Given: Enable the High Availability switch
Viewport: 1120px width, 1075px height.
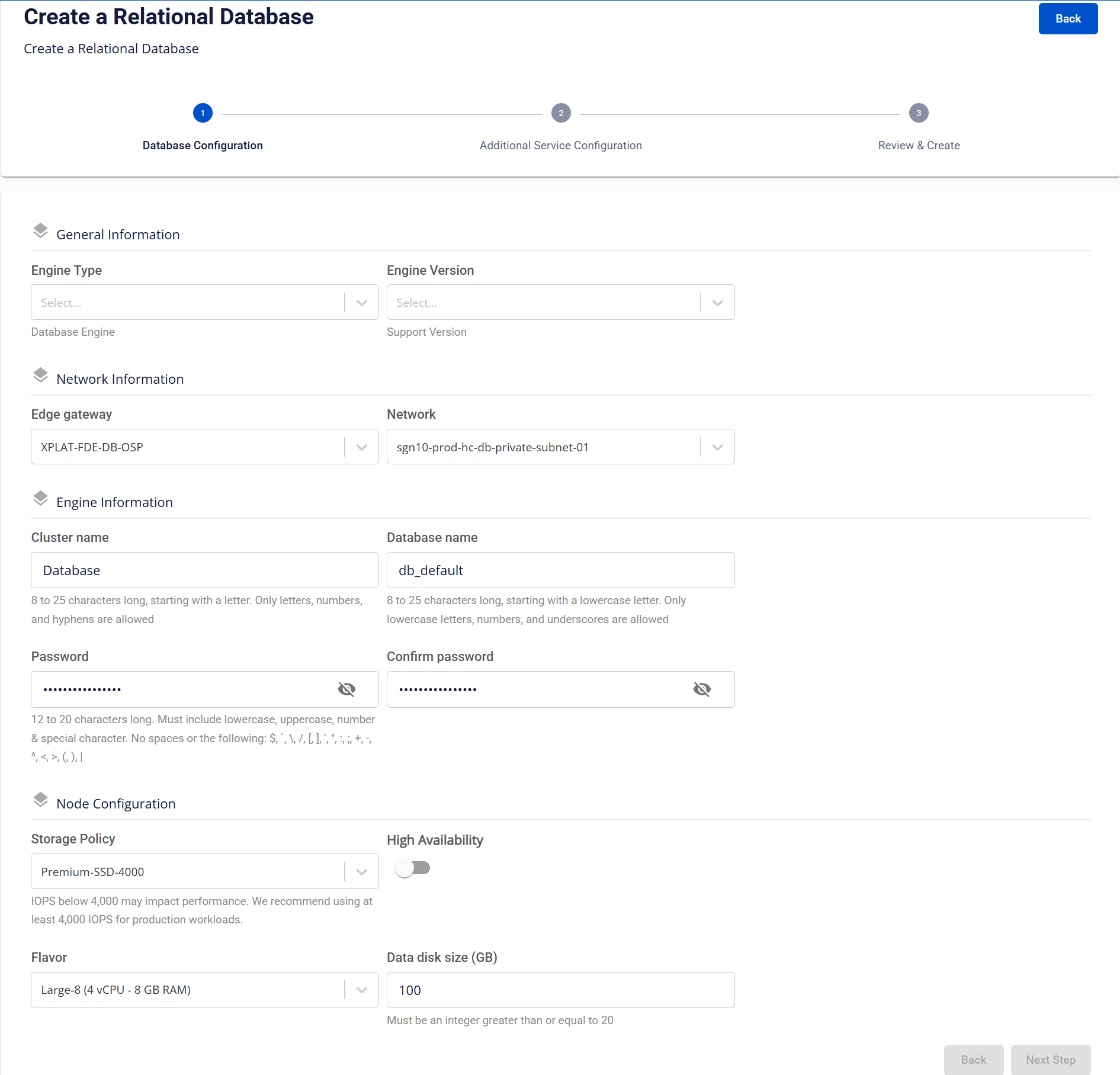Looking at the screenshot, I should point(413,868).
